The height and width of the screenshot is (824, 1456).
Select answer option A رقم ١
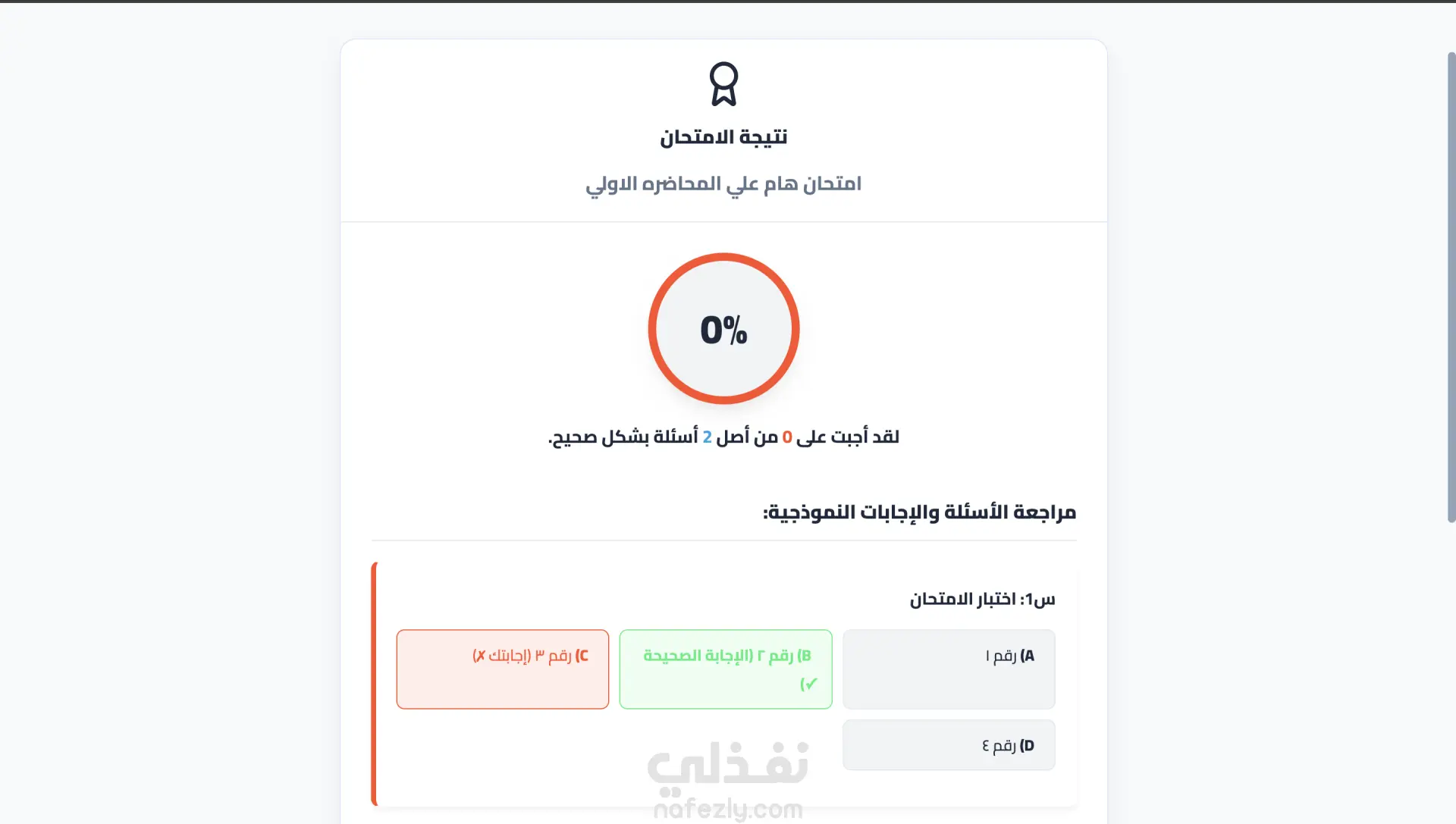click(949, 669)
